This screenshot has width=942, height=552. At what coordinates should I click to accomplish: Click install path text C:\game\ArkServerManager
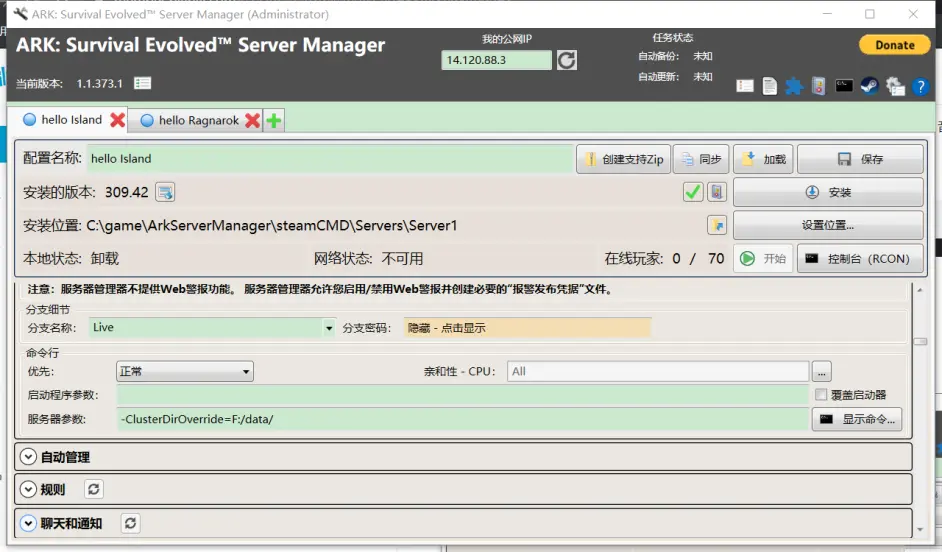272,226
